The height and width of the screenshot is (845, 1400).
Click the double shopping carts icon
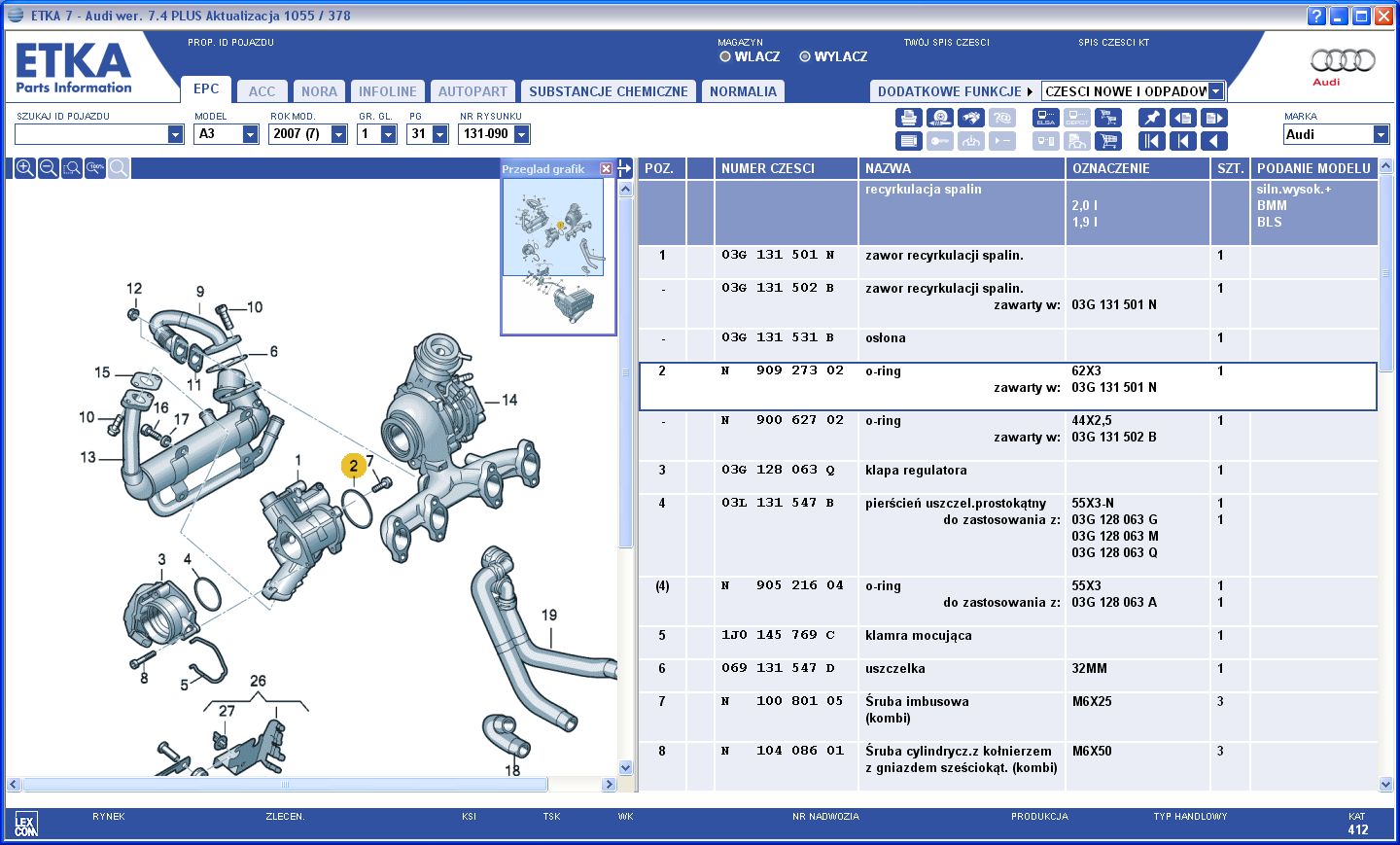coord(1107,118)
